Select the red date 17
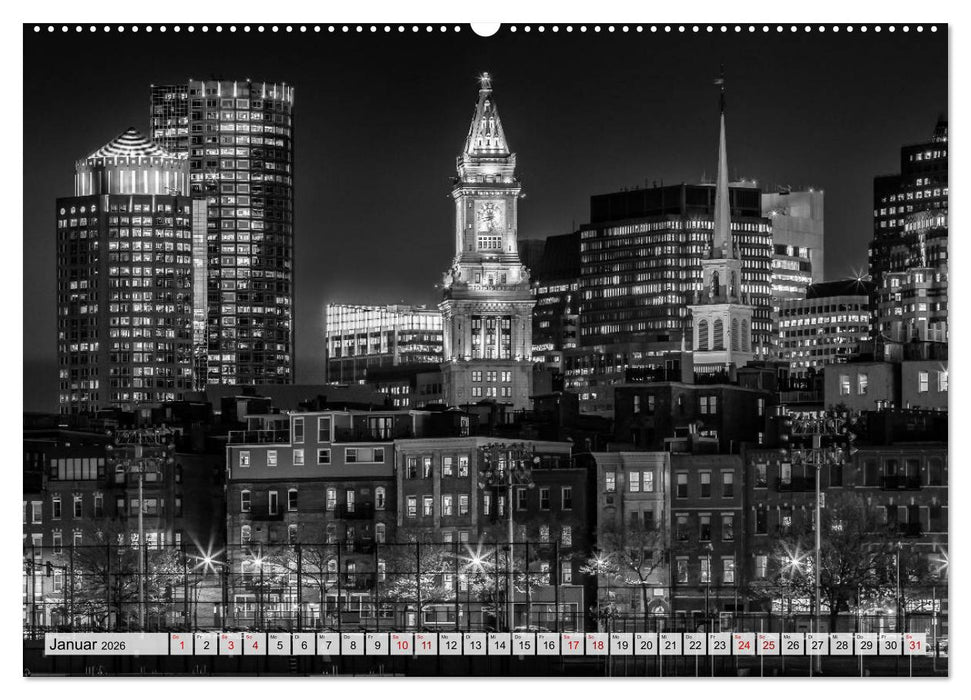Image resolution: width=971 pixels, height=700 pixels. coord(573,644)
